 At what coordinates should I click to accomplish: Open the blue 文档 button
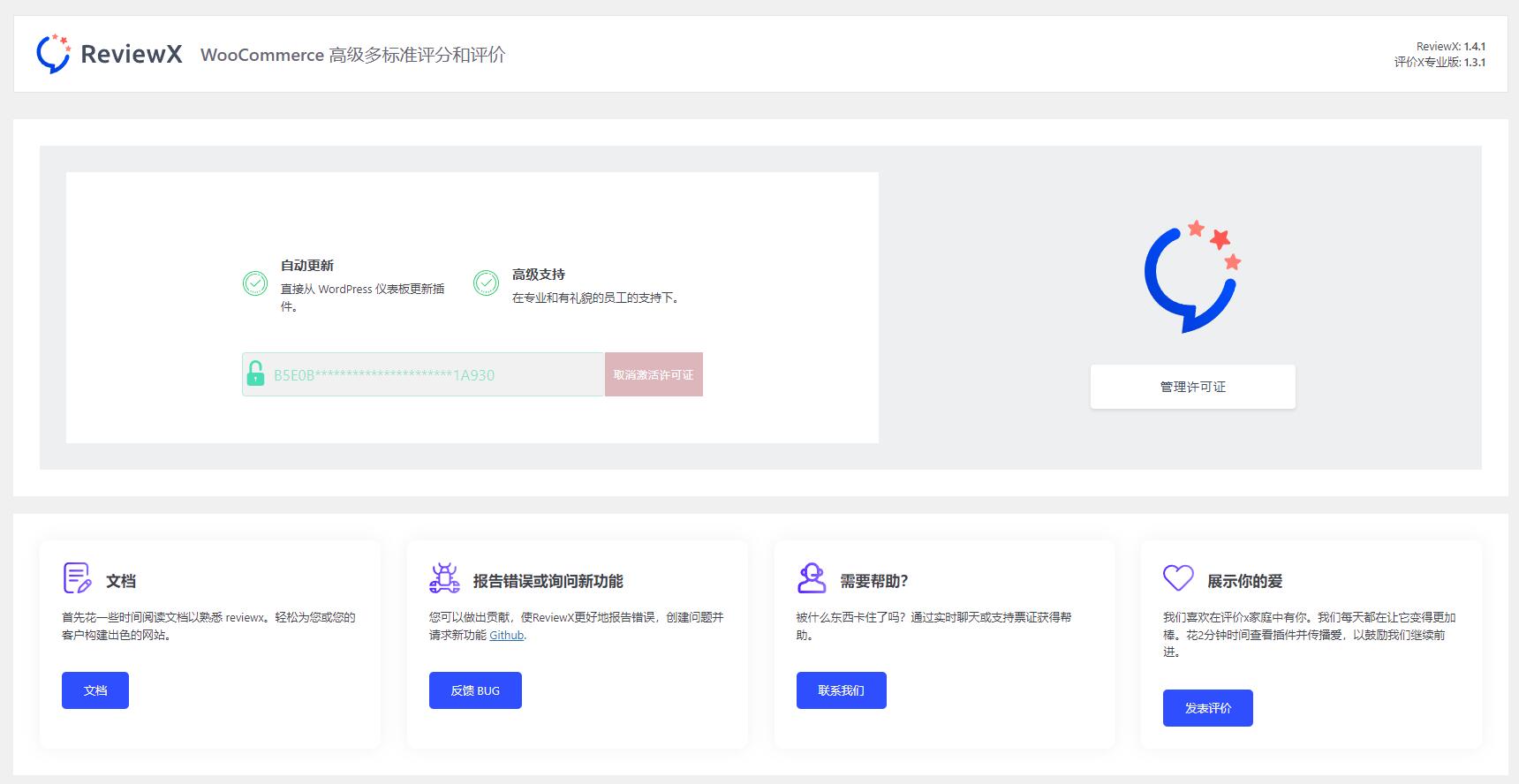pyautogui.click(x=95, y=690)
